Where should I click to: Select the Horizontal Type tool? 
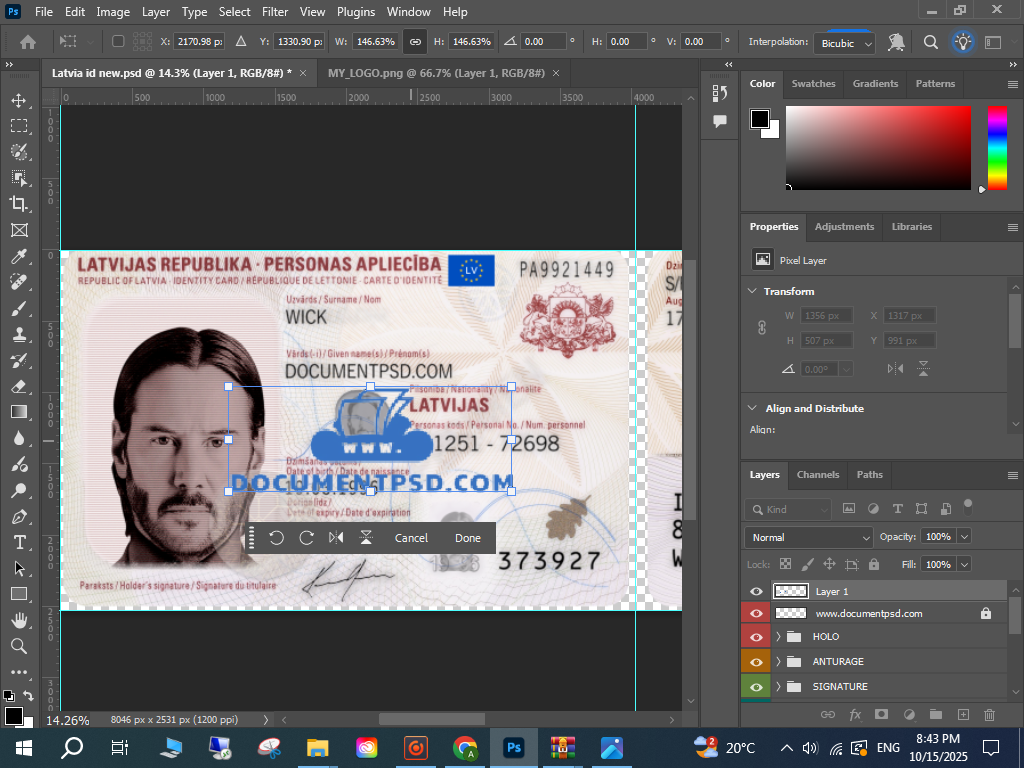(x=19, y=542)
